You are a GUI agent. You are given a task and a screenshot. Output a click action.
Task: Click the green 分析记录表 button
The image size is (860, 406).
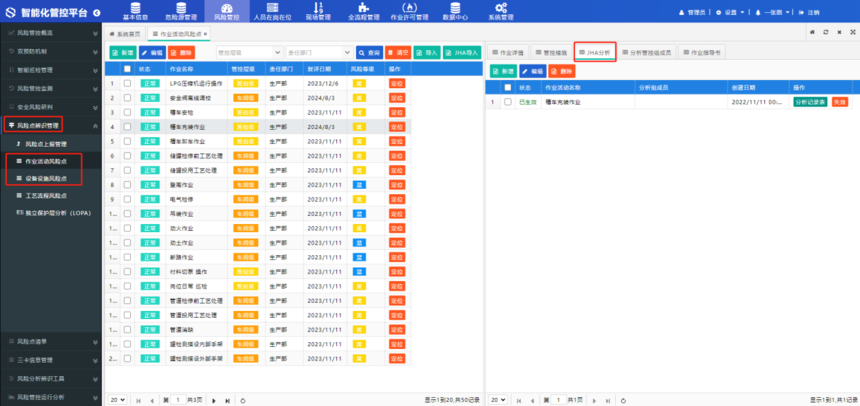[x=809, y=102]
